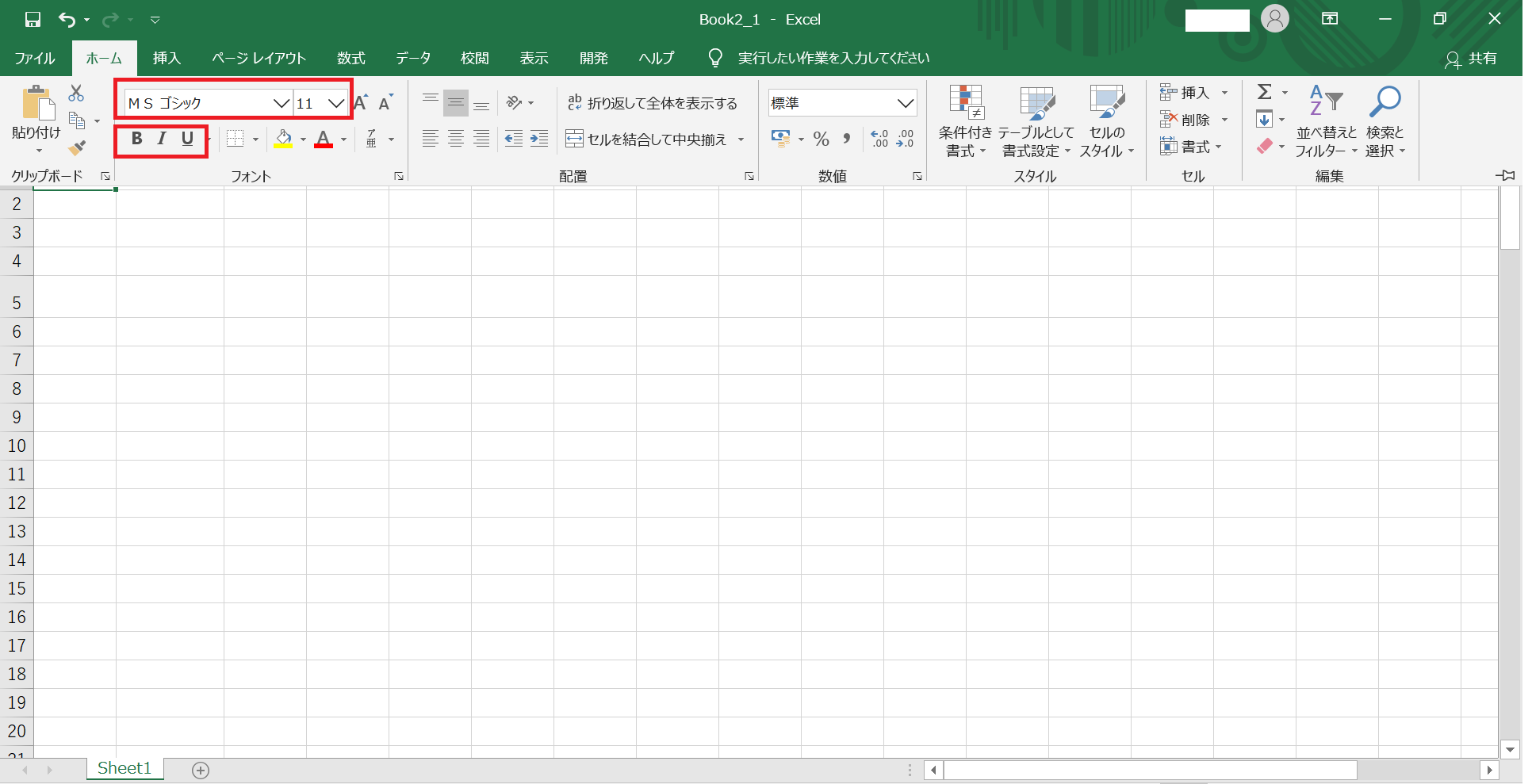Open the Customize Quick Access Toolbar arrow

[x=155, y=19]
